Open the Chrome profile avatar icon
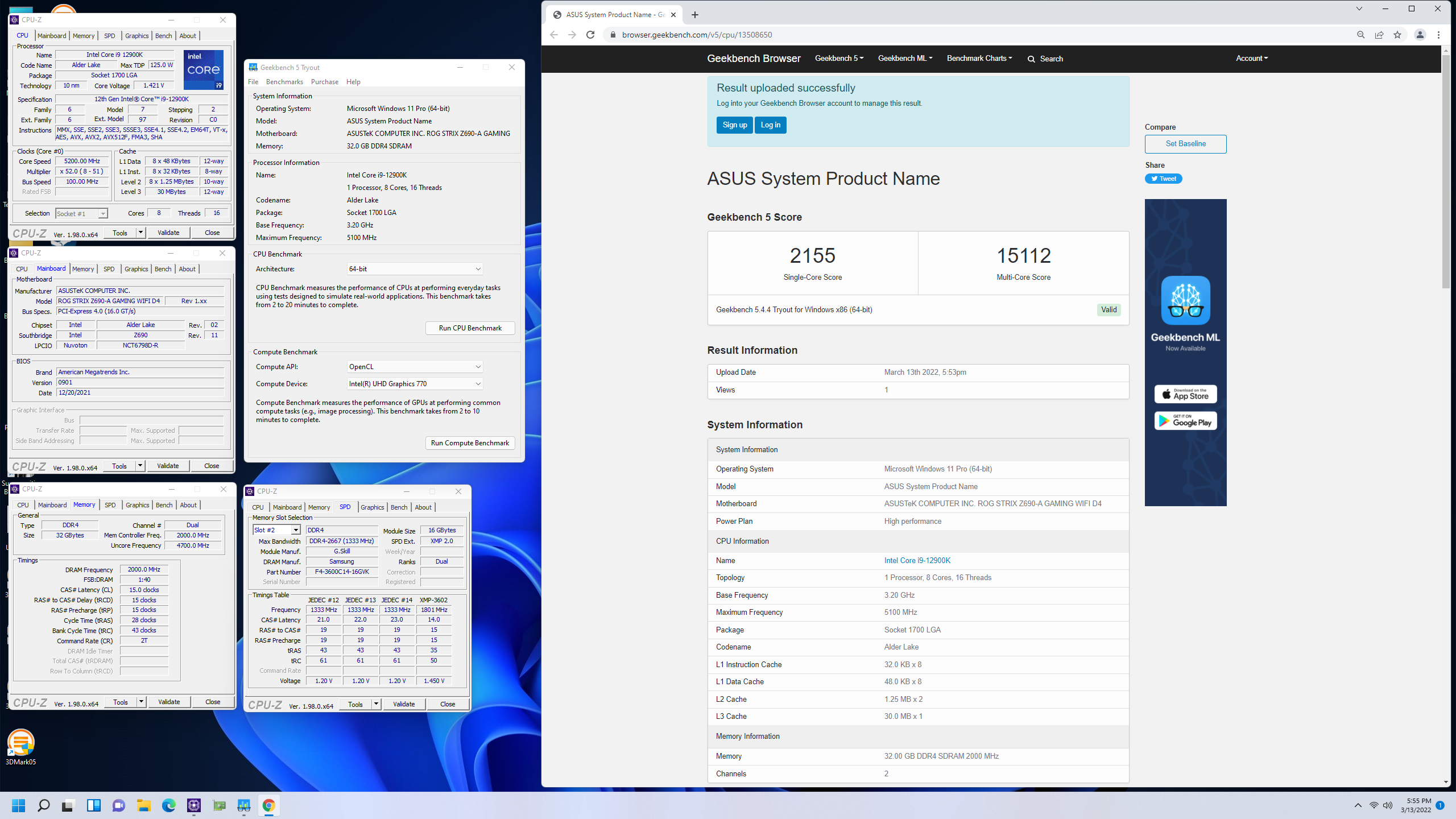Image resolution: width=1456 pixels, height=819 pixels. (1420, 35)
